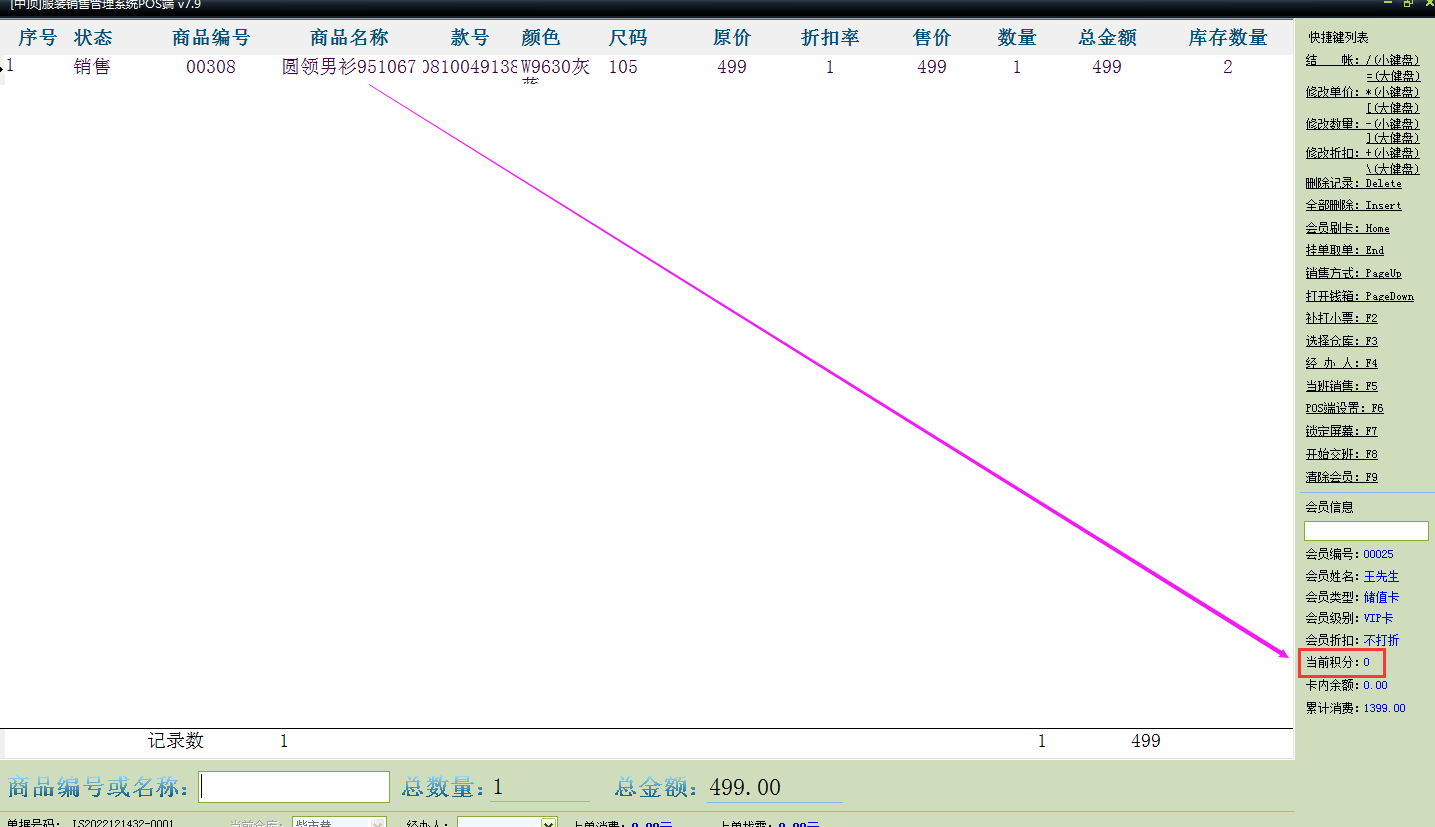
Task: Click the 折扣率 column header
Action: pyautogui.click(x=830, y=38)
